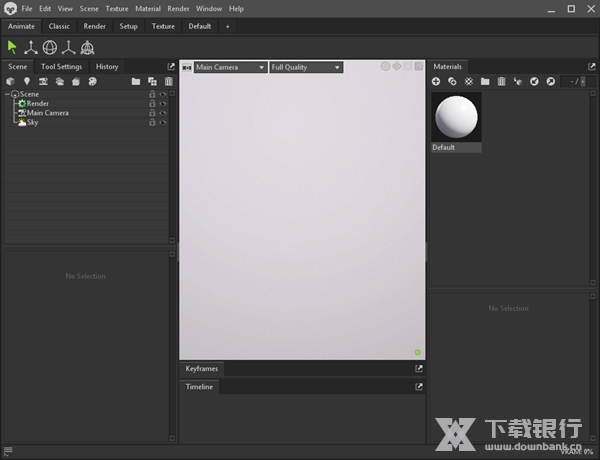Open the console icon in status bar
The height and width of the screenshot is (460, 600).
[x=8, y=451]
